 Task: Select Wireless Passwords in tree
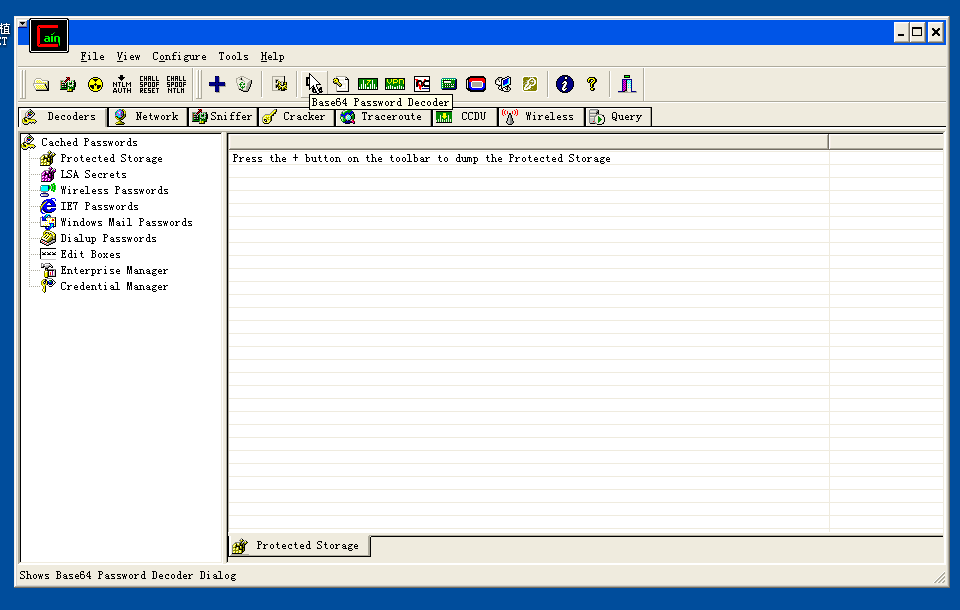(114, 190)
